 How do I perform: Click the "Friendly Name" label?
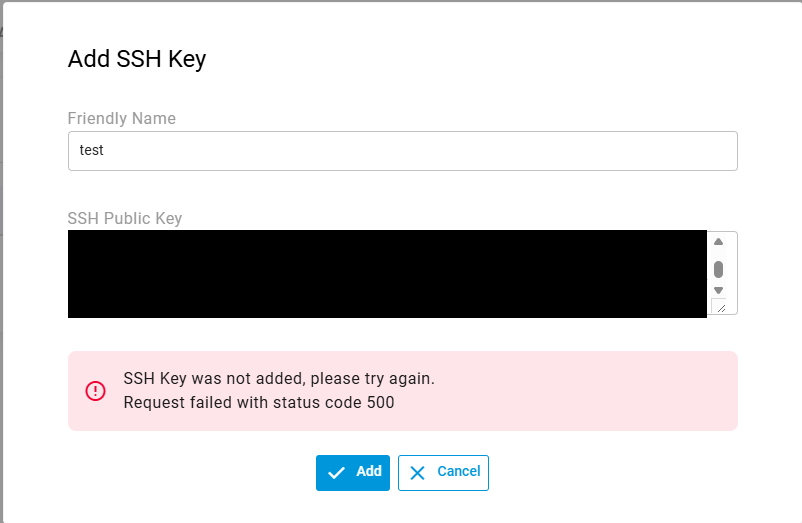[121, 118]
